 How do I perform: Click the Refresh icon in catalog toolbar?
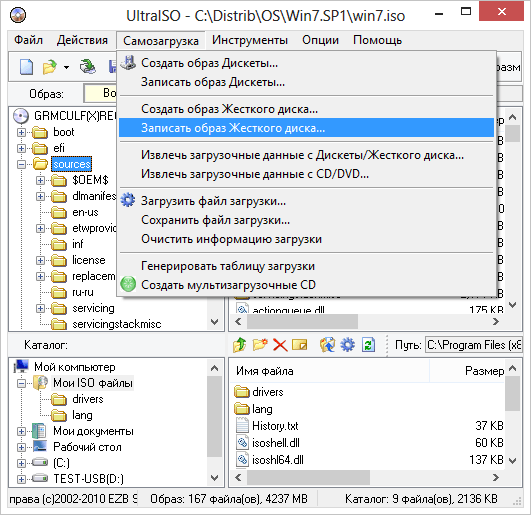pos(368,345)
